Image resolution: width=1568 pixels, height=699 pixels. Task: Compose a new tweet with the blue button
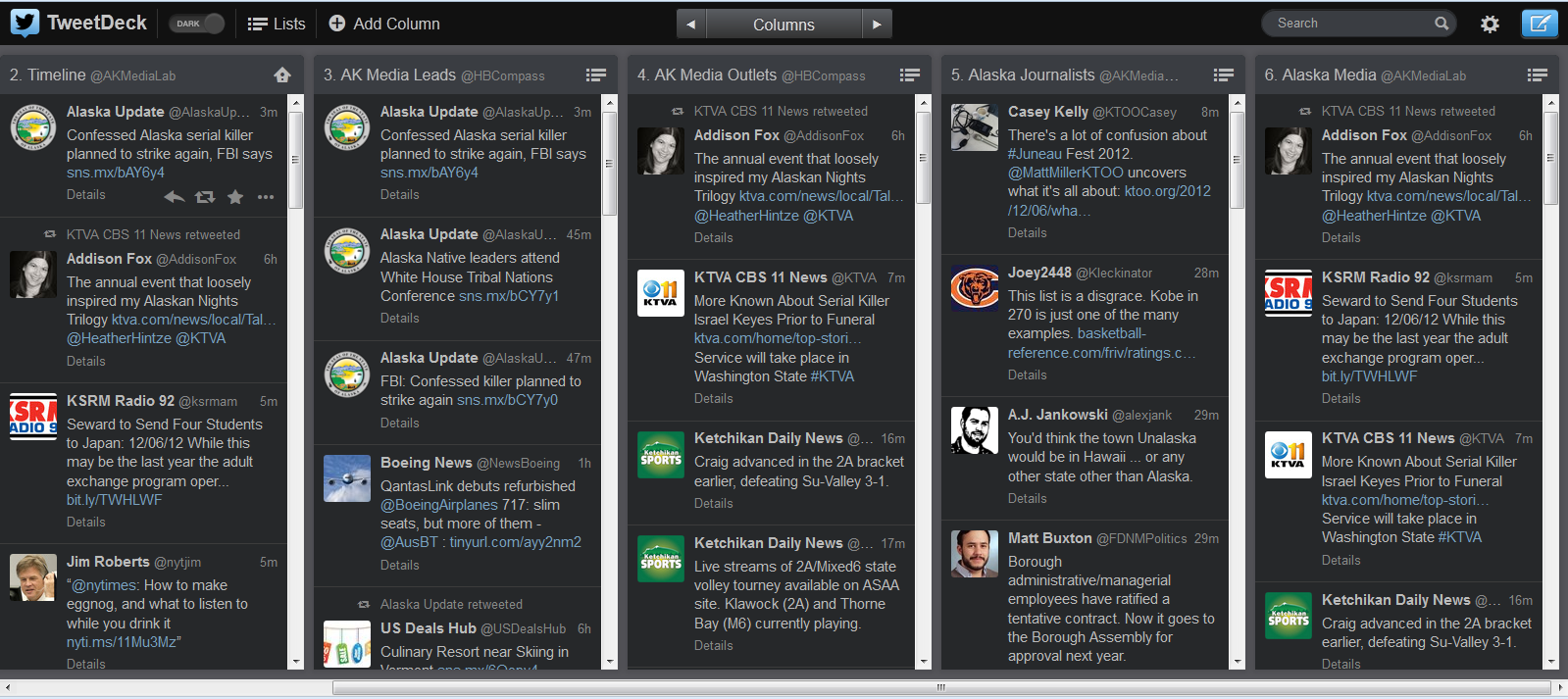(x=1540, y=24)
